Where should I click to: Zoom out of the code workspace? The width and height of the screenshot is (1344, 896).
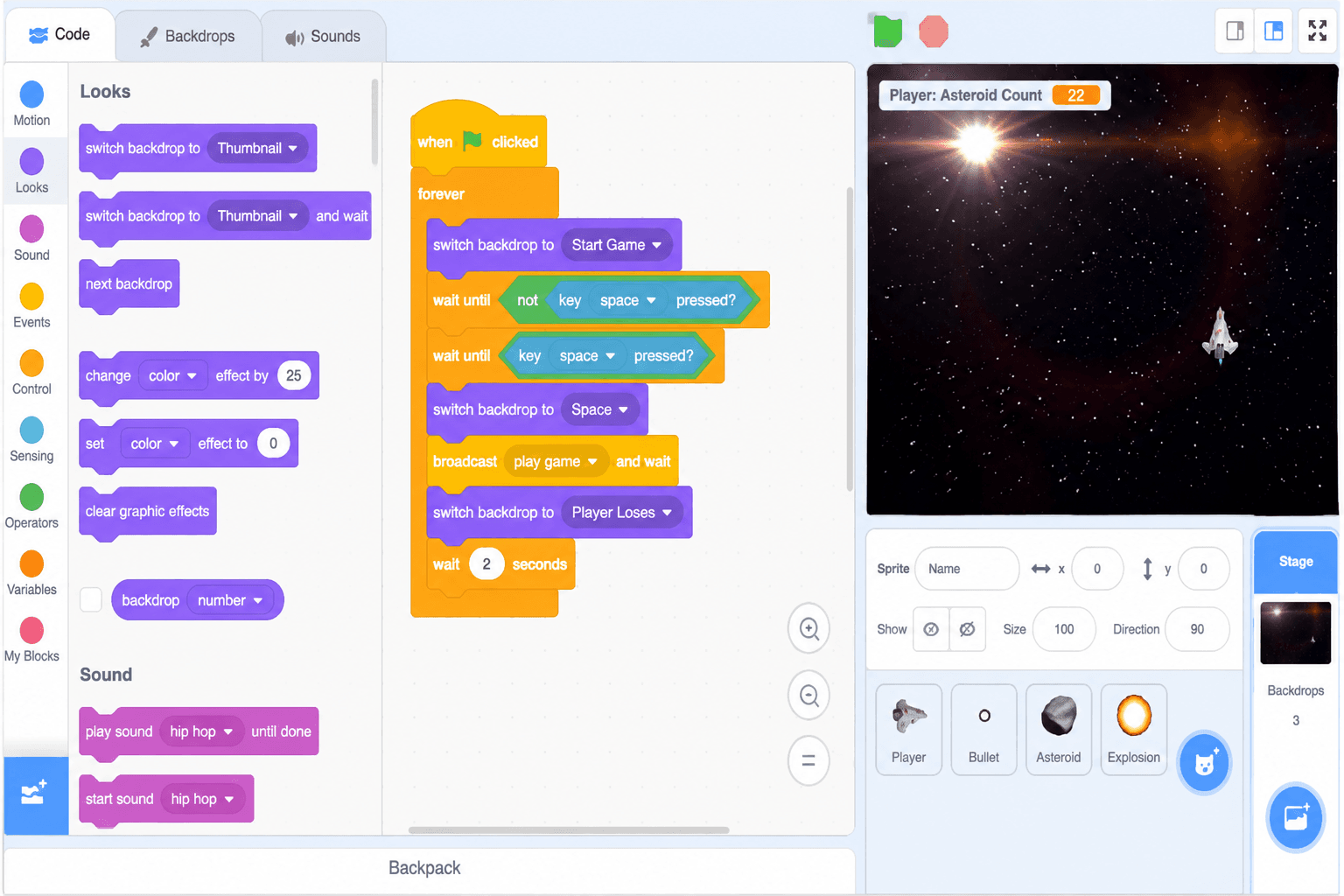[808, 696]
